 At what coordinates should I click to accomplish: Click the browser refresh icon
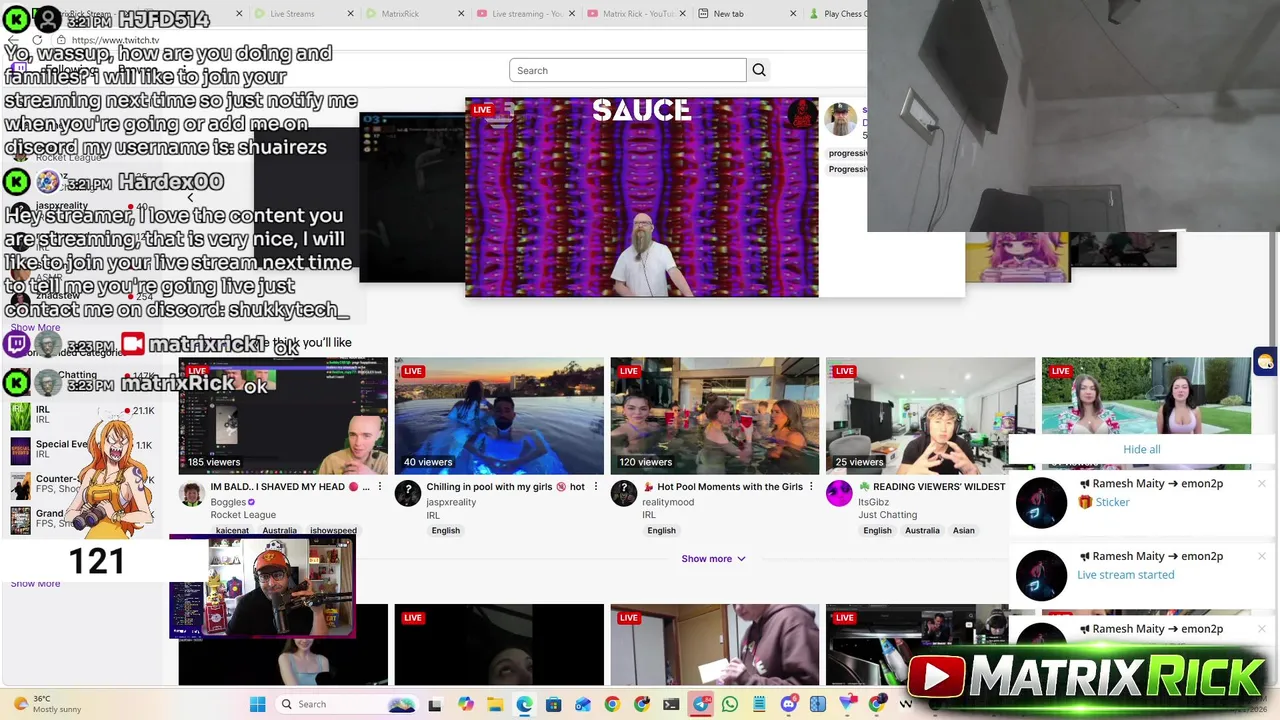[37, 40]
